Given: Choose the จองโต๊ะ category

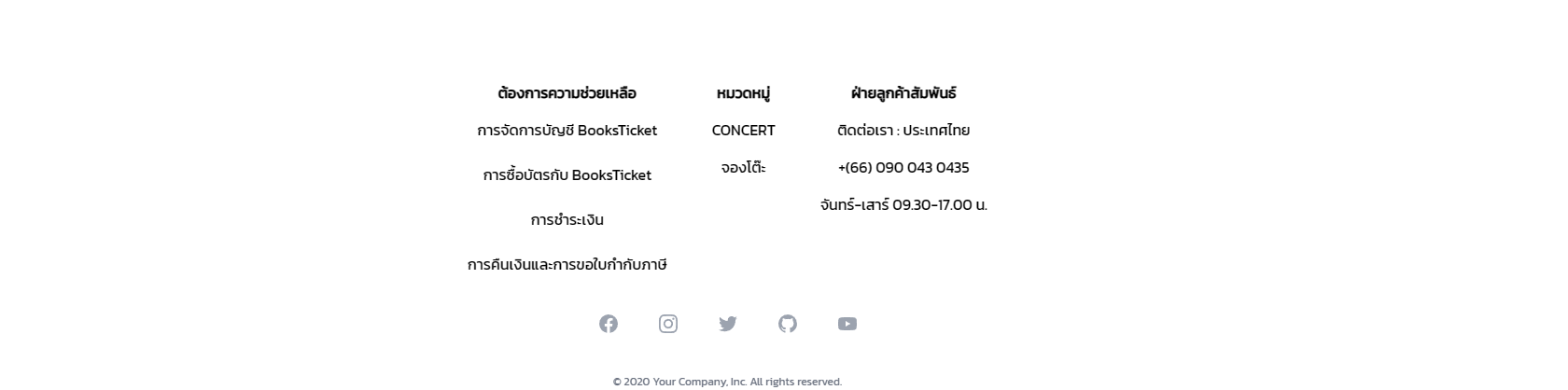Looking at the screenshot, I should tap(743, 168).
